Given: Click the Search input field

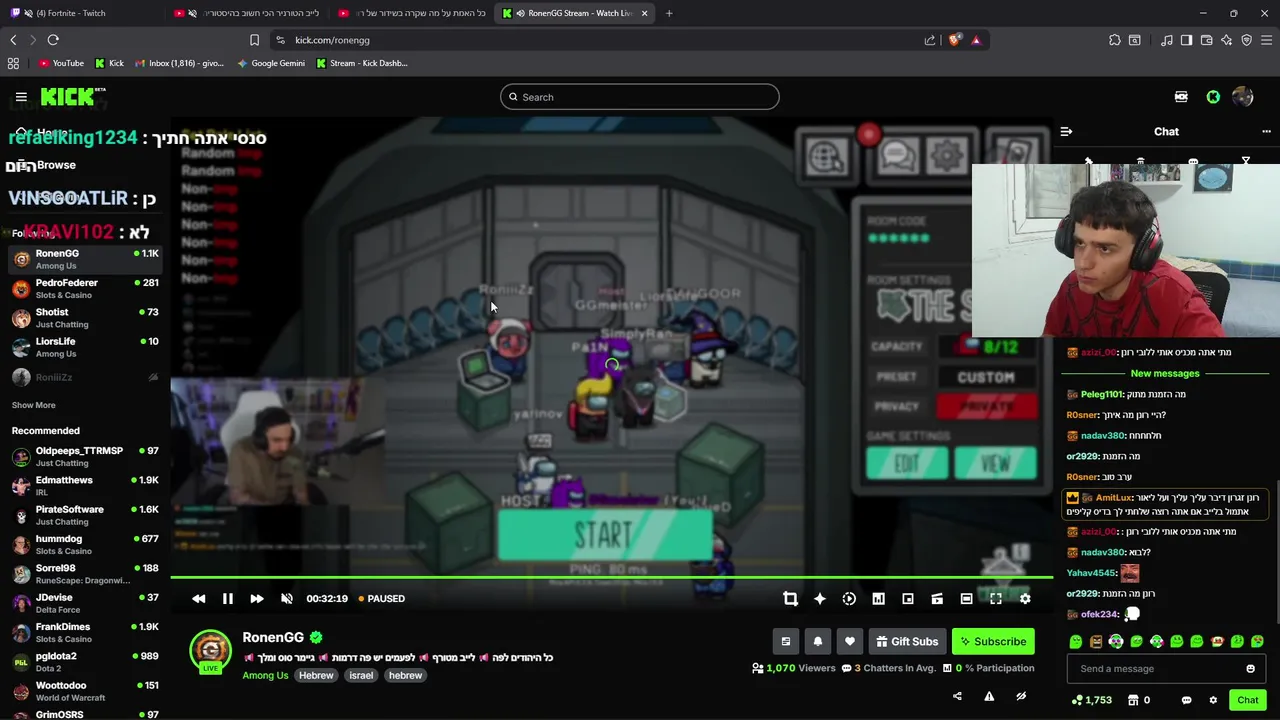Looking at the screenshot, I should tap(640, 97).
